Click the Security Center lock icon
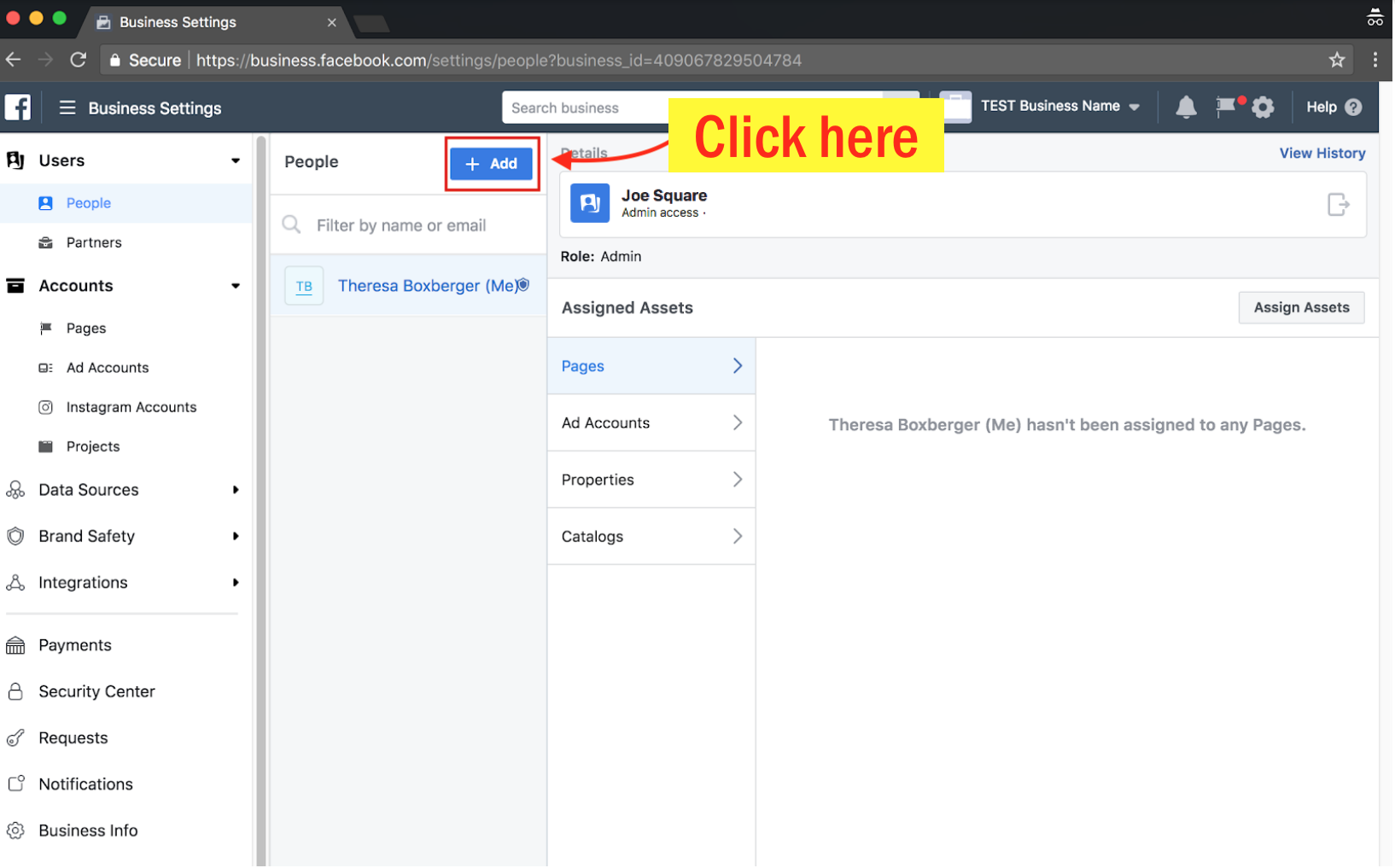This screenshot has height=868, width=1395. [x=15, y=692]
